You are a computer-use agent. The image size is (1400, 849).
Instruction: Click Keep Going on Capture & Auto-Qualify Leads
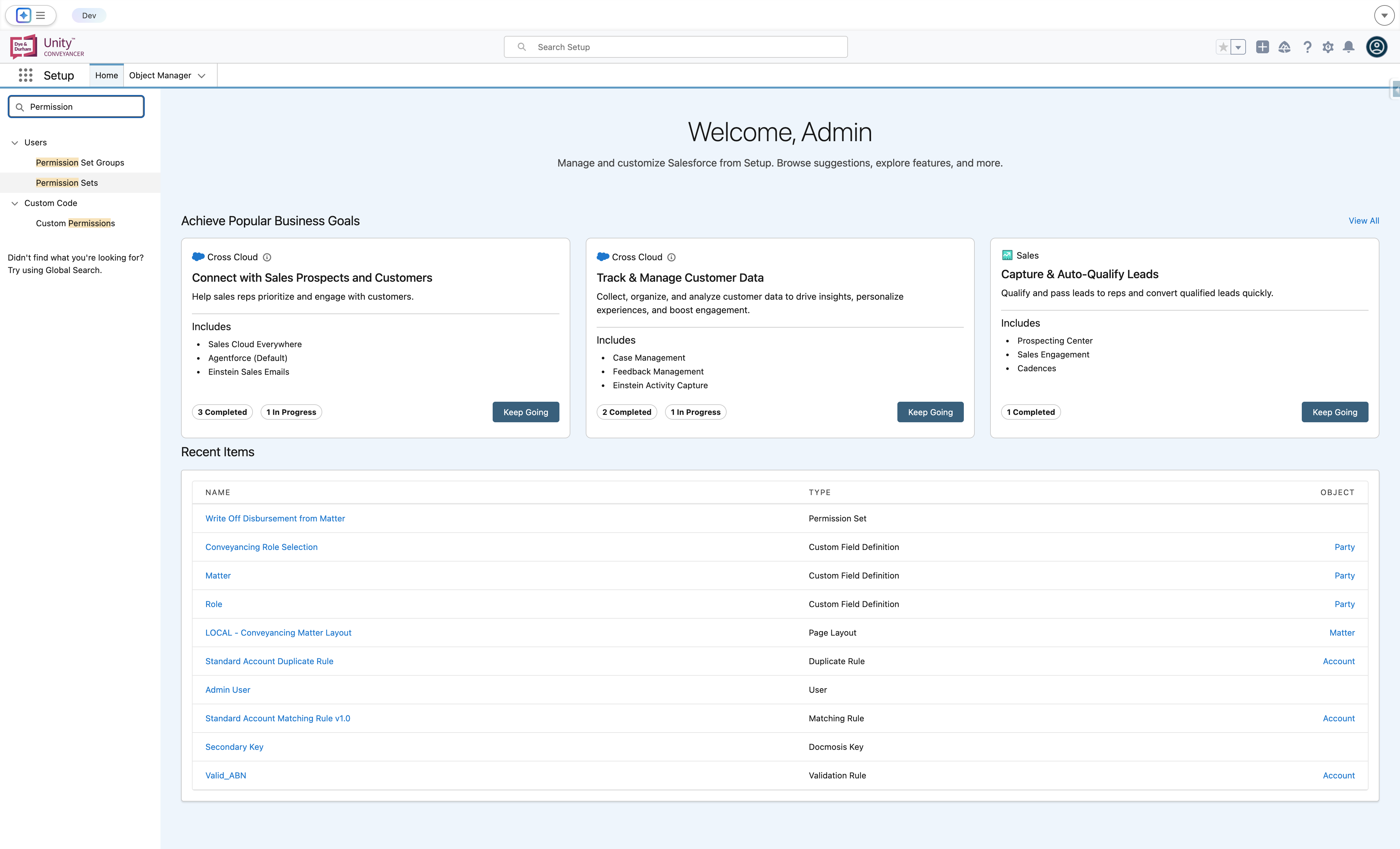pos(1335,412)
